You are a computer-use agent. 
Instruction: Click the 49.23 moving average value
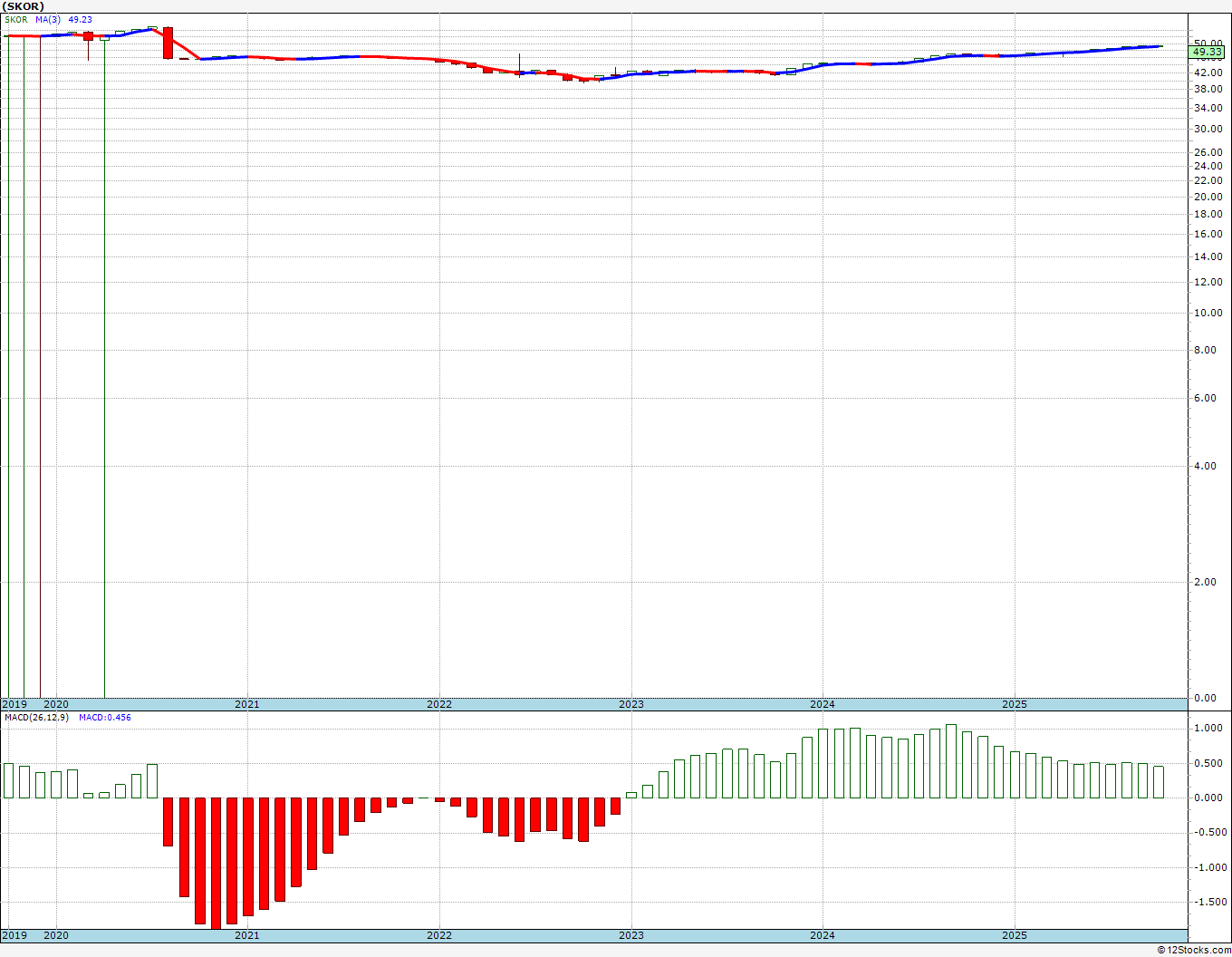81,20
